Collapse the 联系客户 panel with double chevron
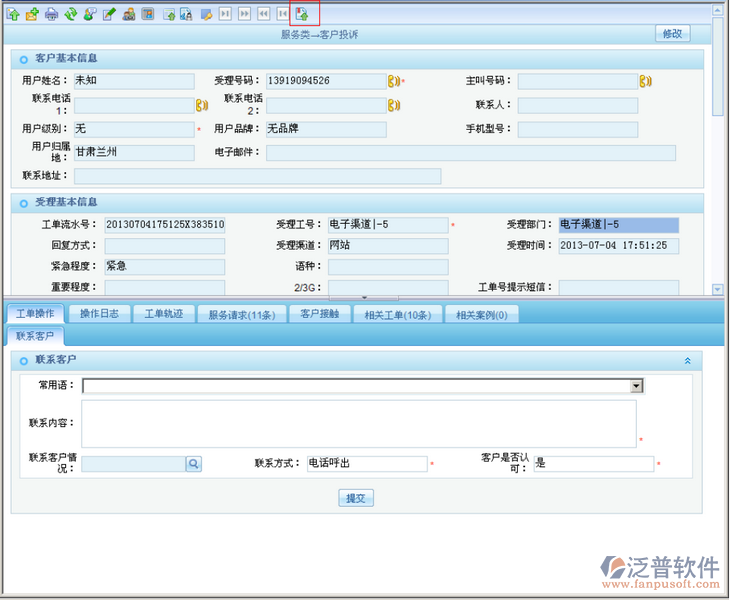The height and width of the screenshot is (600, 730). click(x=687, y=360)
